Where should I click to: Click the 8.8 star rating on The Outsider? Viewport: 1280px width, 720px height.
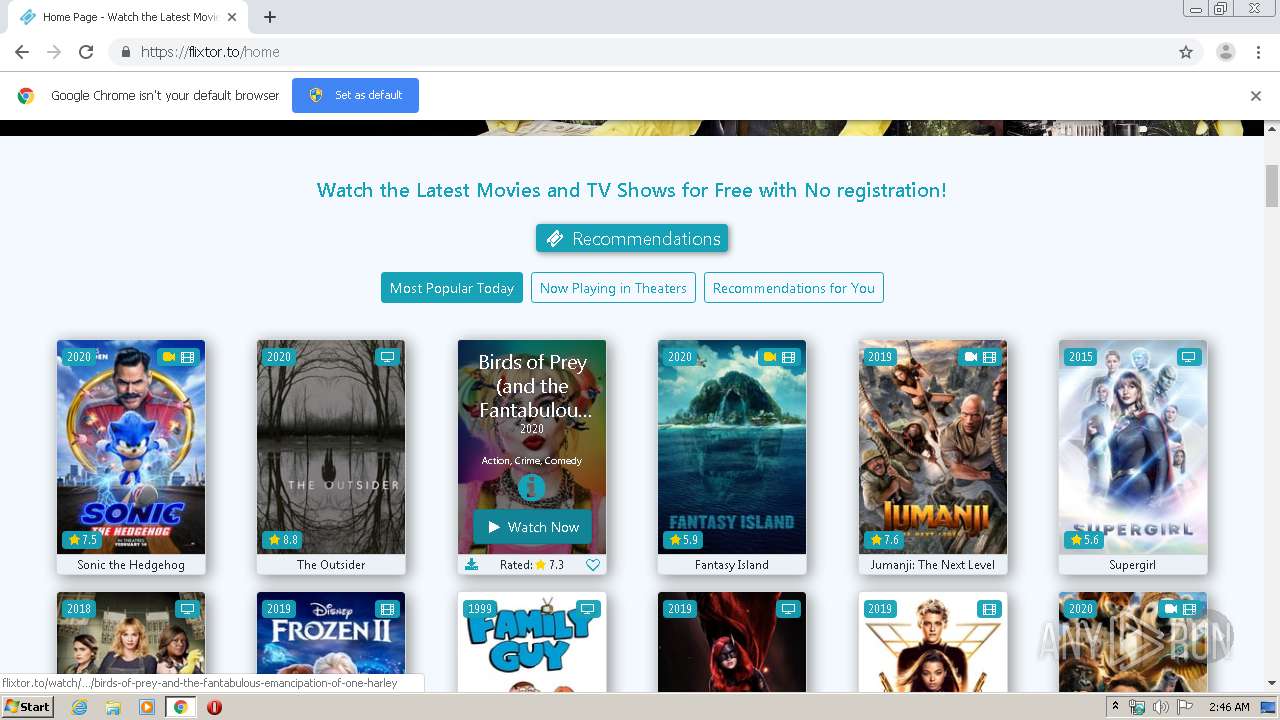(283, 540)
